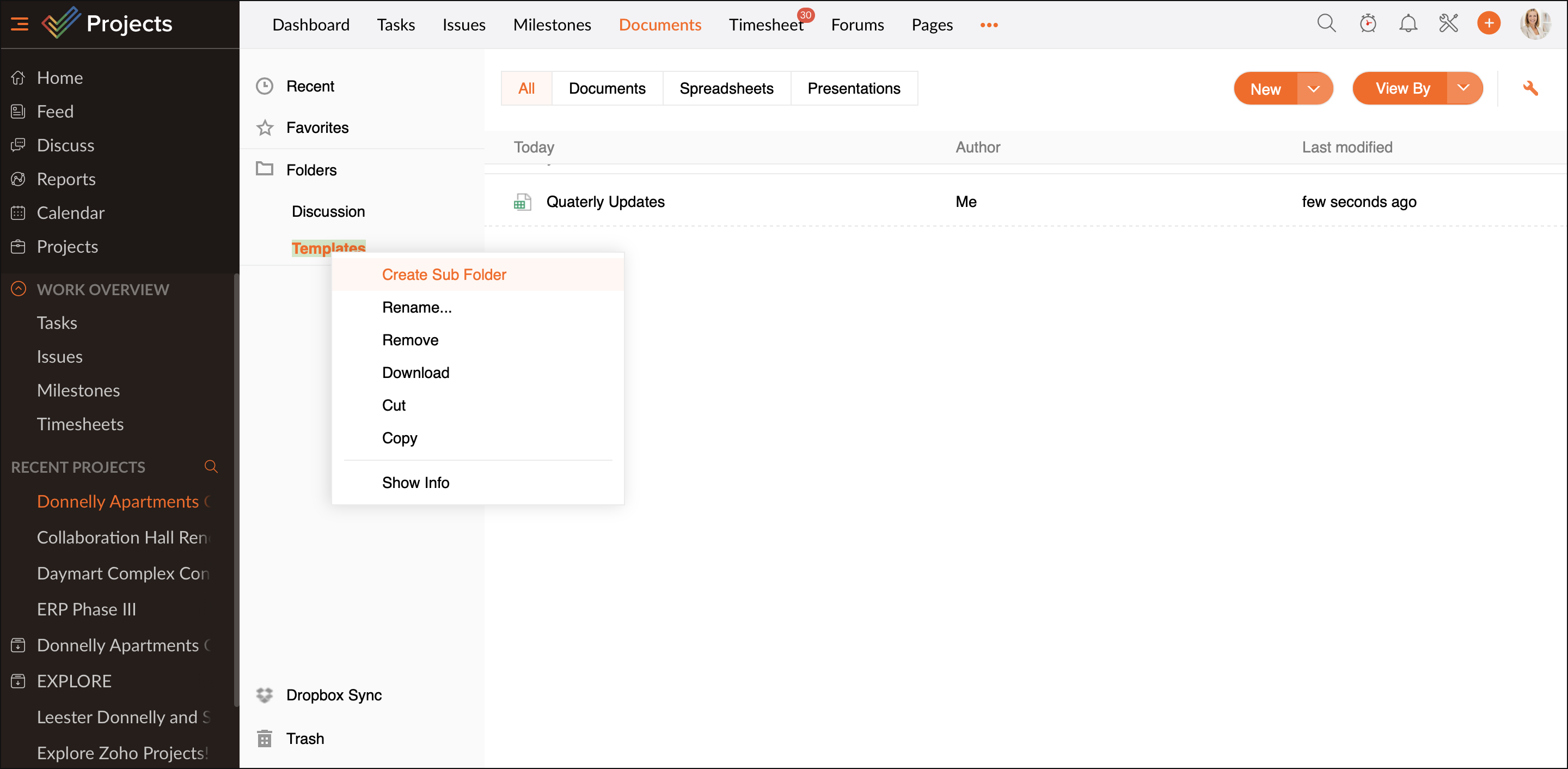
Task: Open the more modules ellipsis menu
Action: click(989, 25)
